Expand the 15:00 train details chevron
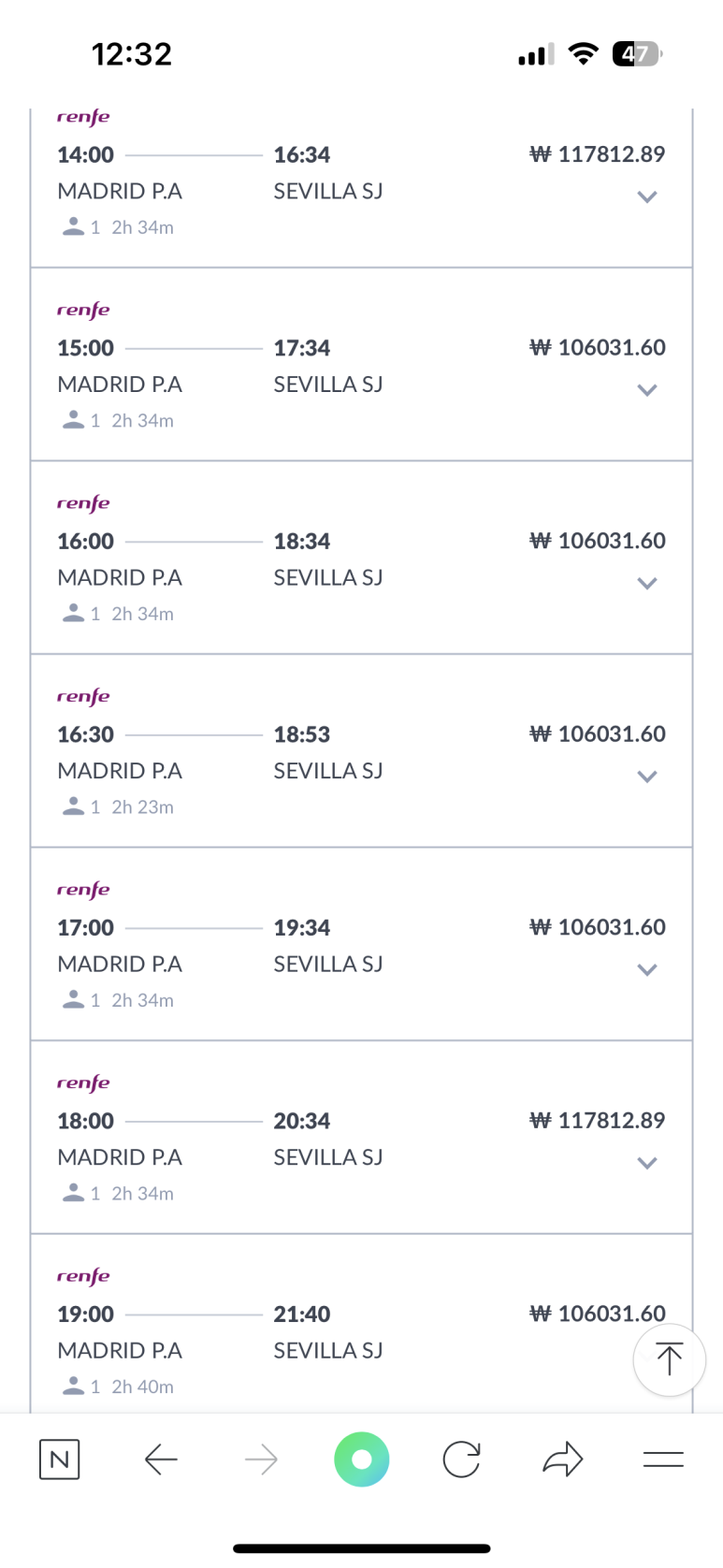Viewport: 723px width, 1568px height. click(647, 390)
